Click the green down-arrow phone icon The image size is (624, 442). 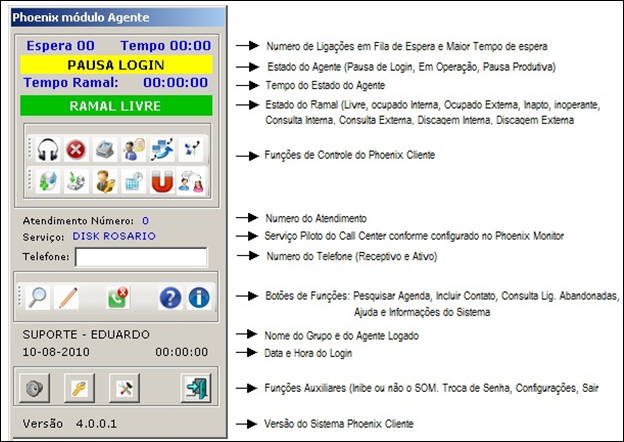pos(76,181)
